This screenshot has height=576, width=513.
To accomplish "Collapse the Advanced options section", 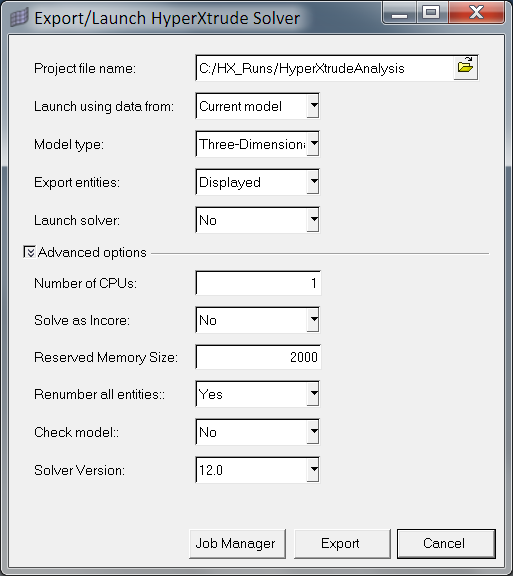I will (29, 252).
